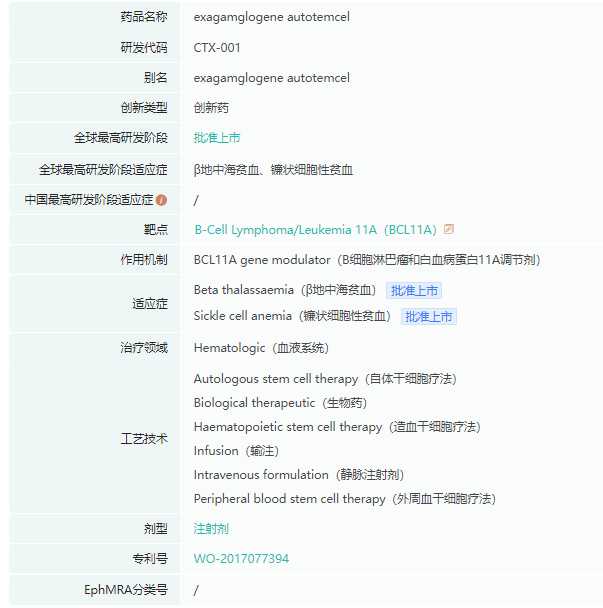Click Autologous stem cell therapy entry
This screenshot has height=608, width=603.
(x=325, y=379)
